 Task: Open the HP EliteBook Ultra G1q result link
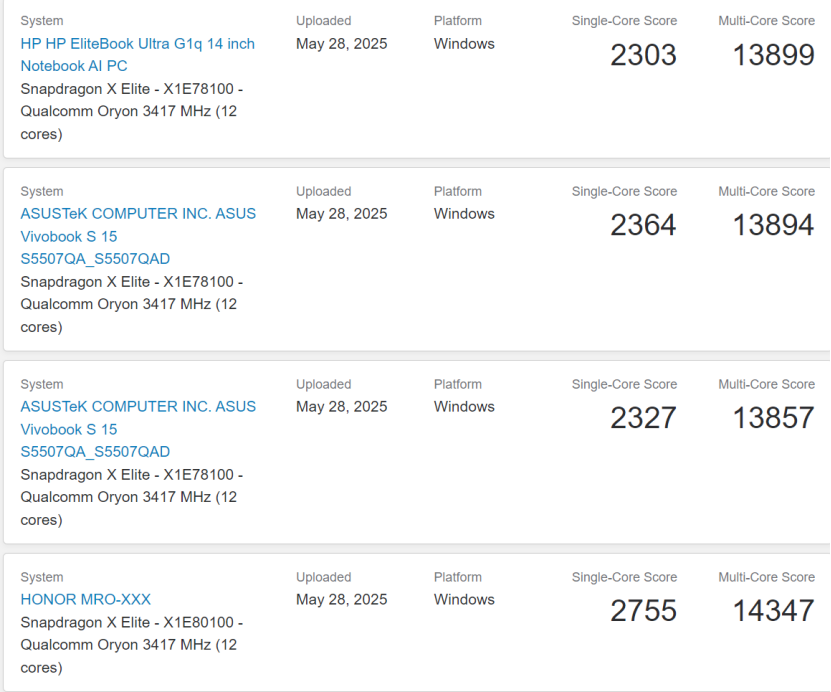tap(137, 55)
